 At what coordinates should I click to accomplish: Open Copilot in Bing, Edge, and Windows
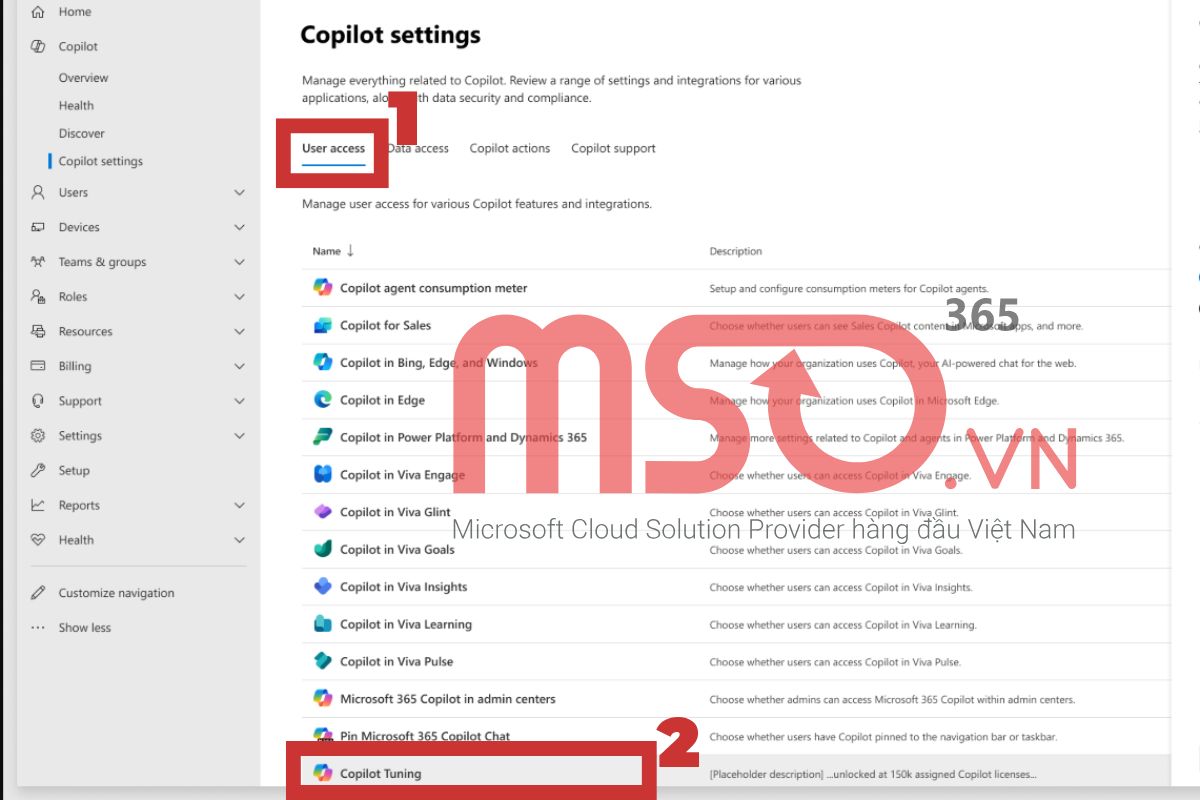pyautogui.click(x=439, y=363)
